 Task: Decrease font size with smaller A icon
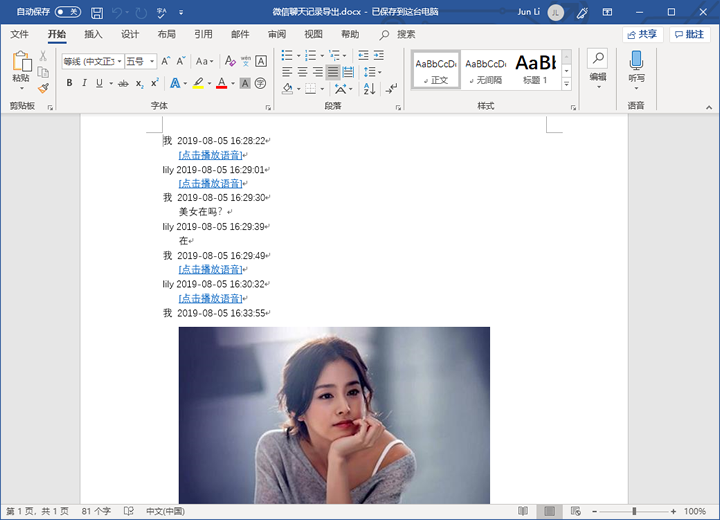pos(181,61)
